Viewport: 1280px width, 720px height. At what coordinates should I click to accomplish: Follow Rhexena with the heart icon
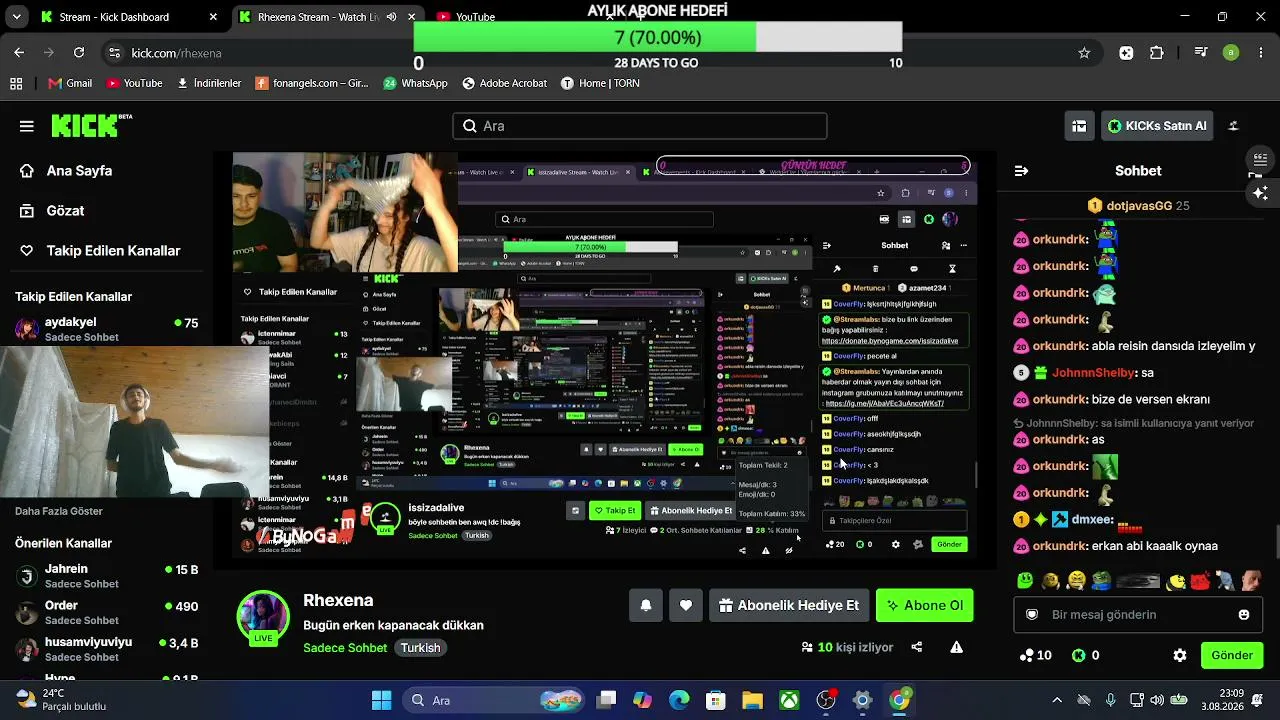pyautogui.click(x=686, y=605)
